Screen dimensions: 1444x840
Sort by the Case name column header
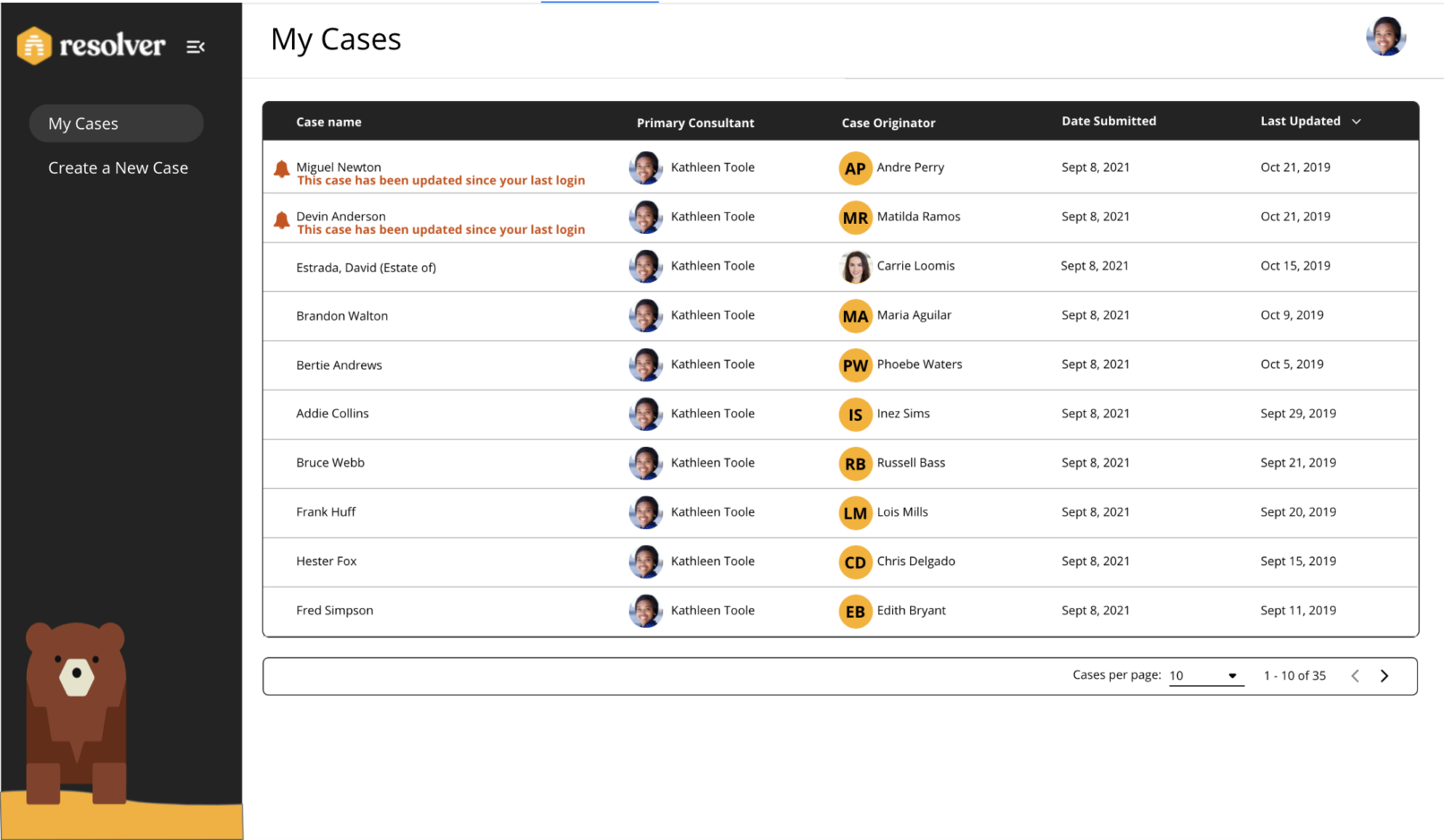click(x=329, y=123)
